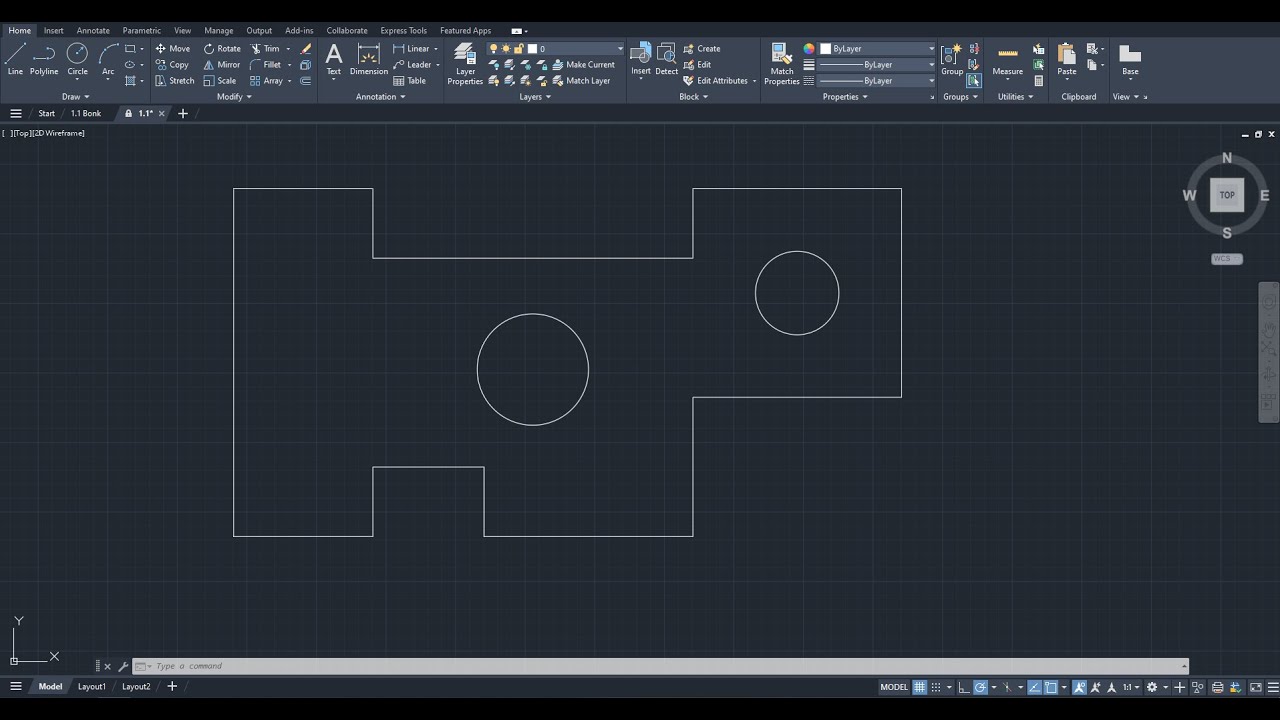
Task: Click the Array tool
Action: 266,81
